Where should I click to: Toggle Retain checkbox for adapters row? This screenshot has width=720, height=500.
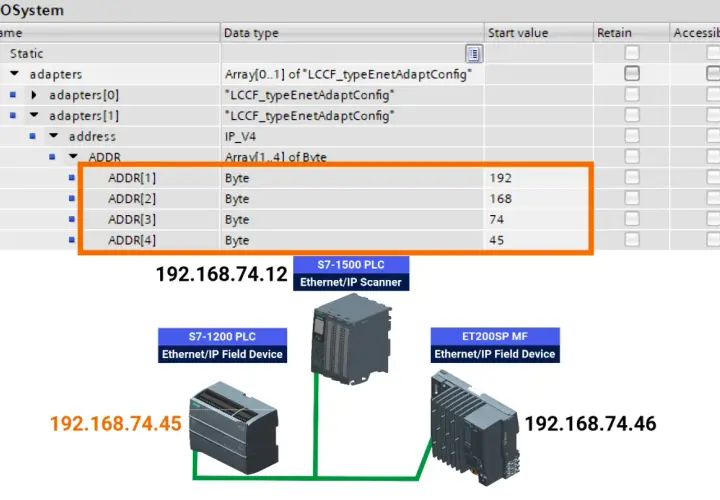tap(632, 73)
